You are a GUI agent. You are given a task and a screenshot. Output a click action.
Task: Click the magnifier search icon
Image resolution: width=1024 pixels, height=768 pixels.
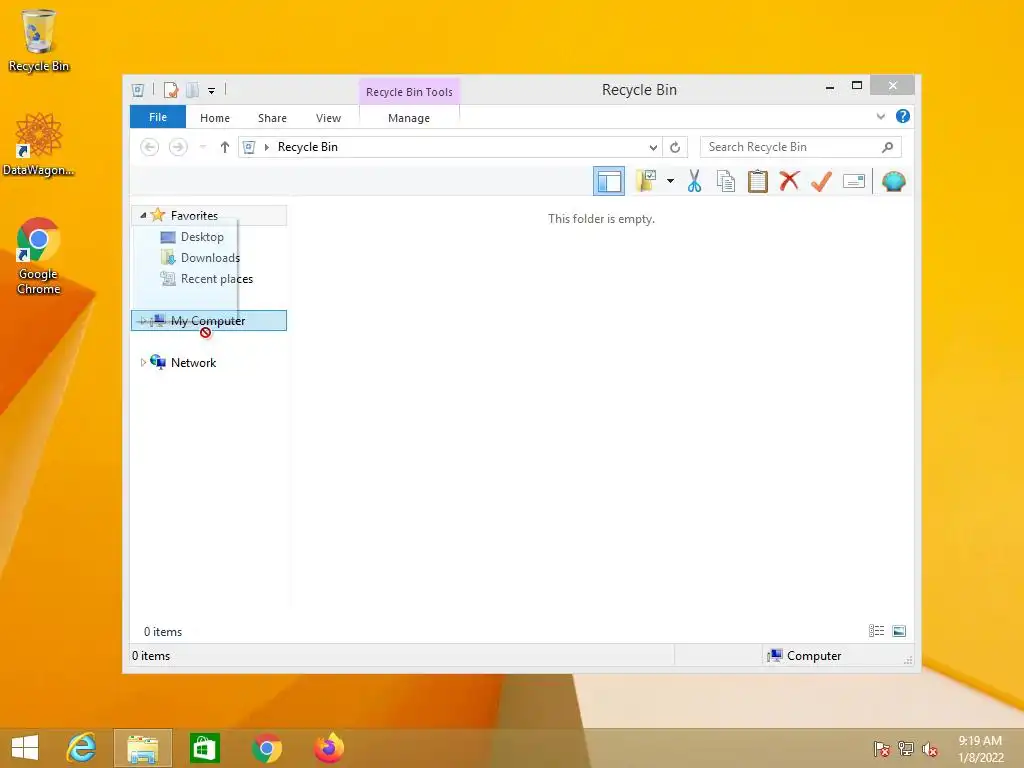pyautogui.click(x=887, y=147)
